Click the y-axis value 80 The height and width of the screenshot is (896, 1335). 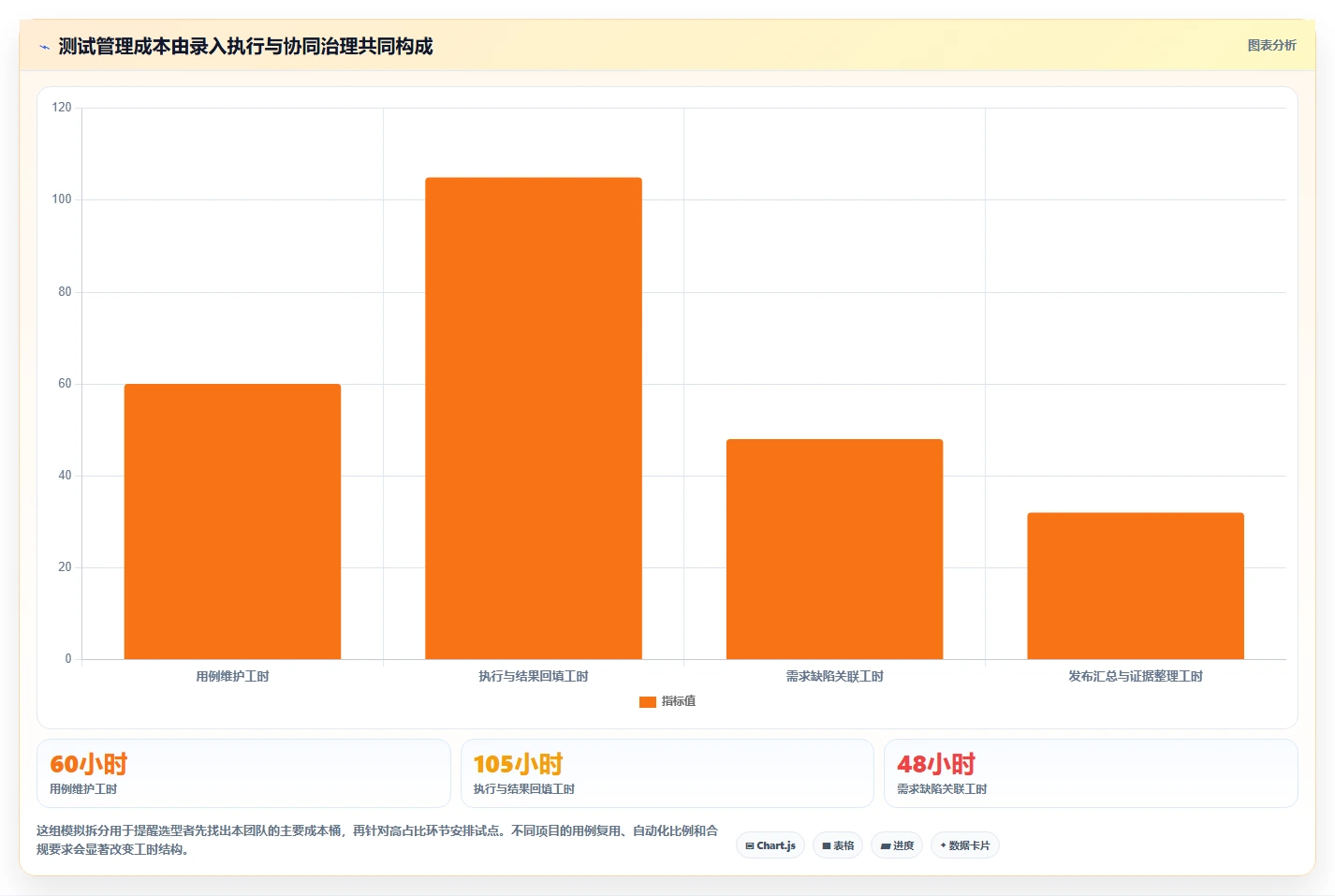(x=65, y=292)
